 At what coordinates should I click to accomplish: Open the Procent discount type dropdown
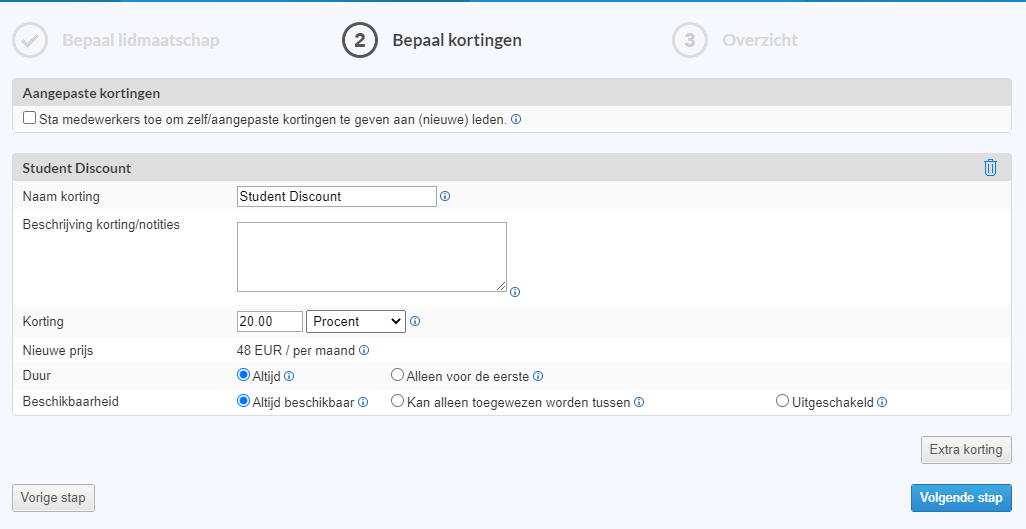coord(356,321)
